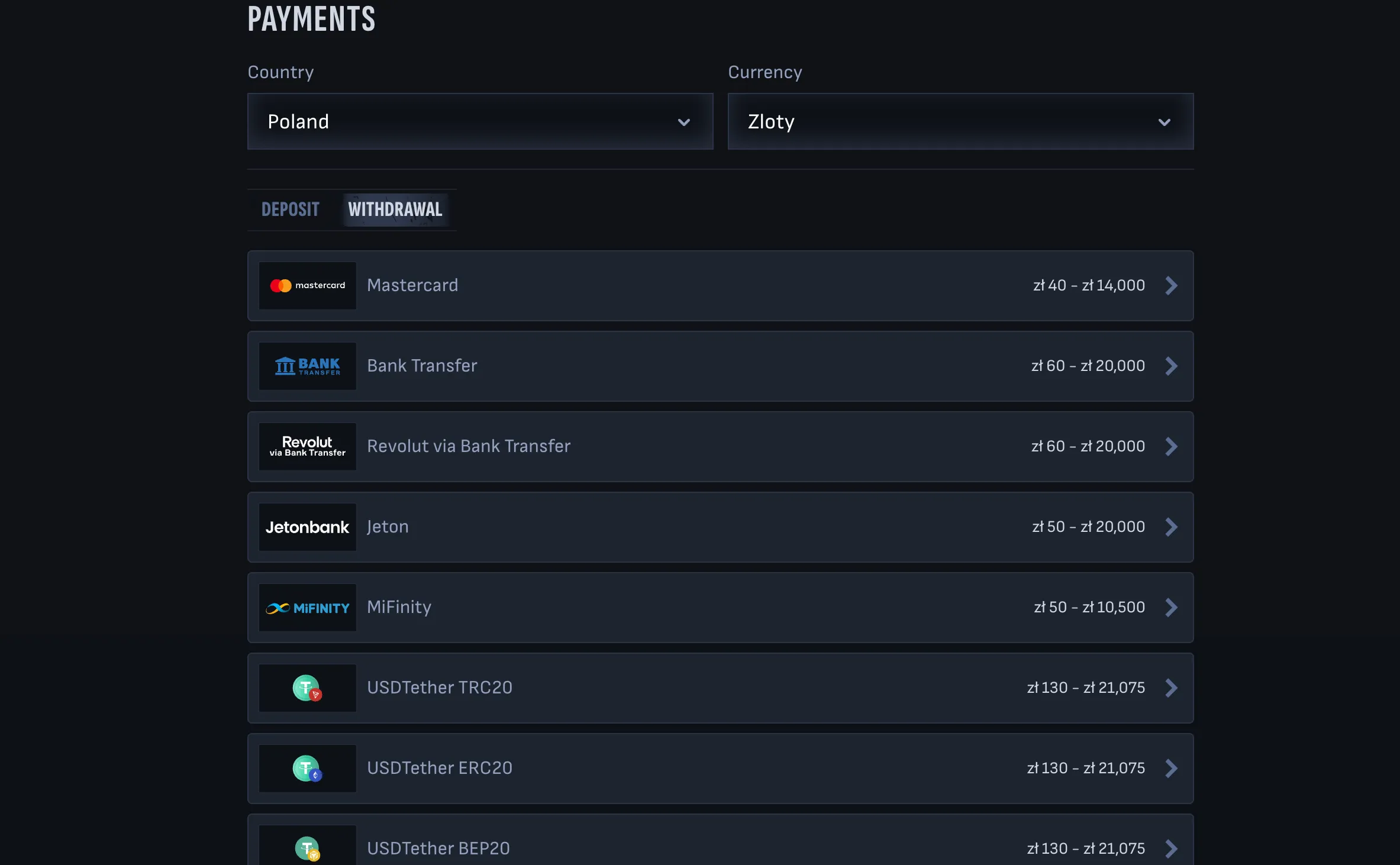Click the zł 40 – zł 14,000 limit
Image resolution: width=1400 pixels, height=865 pixels.
pyautogui.click(x=1089, y=286)
